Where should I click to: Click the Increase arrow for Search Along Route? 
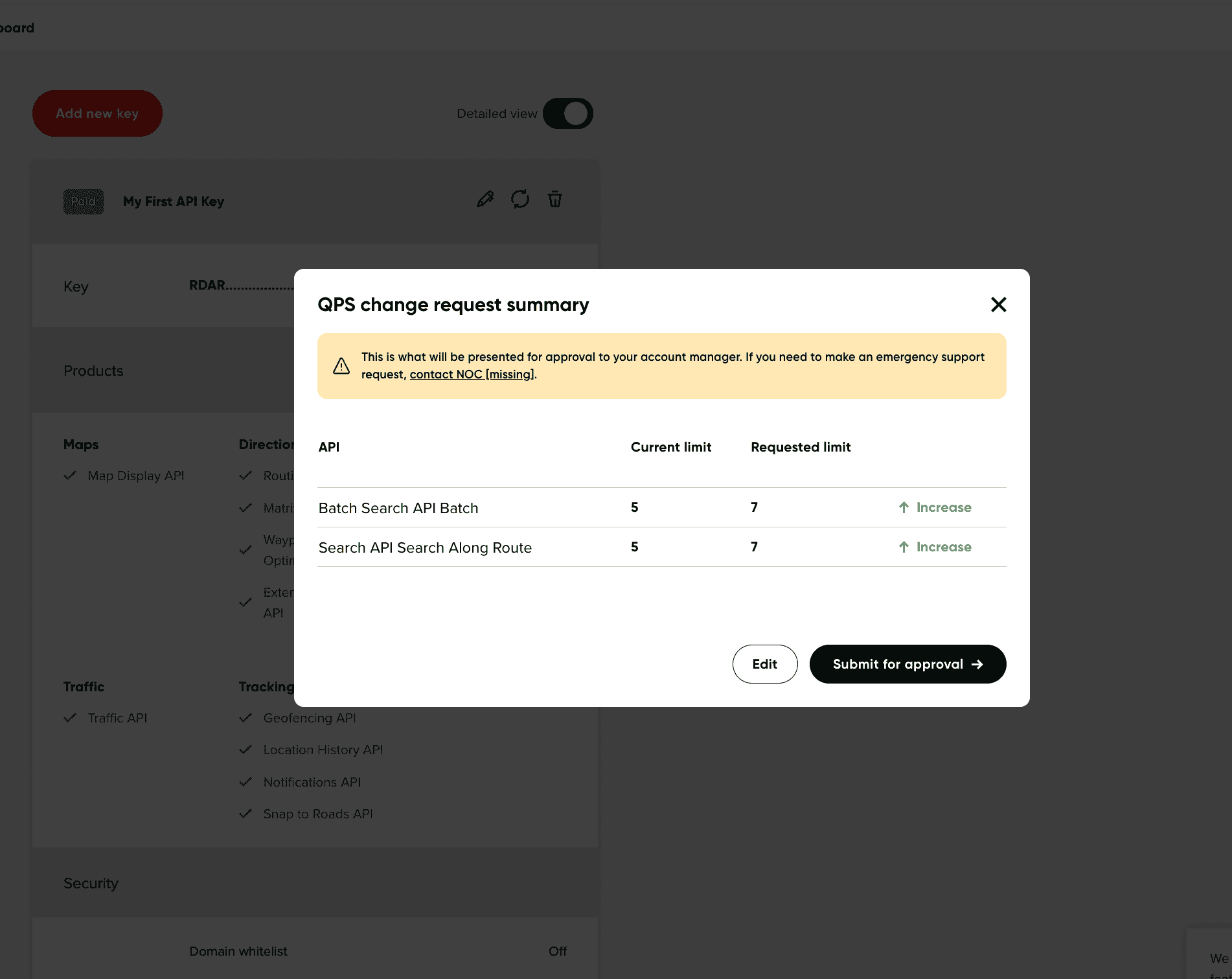tap(904, 547)
